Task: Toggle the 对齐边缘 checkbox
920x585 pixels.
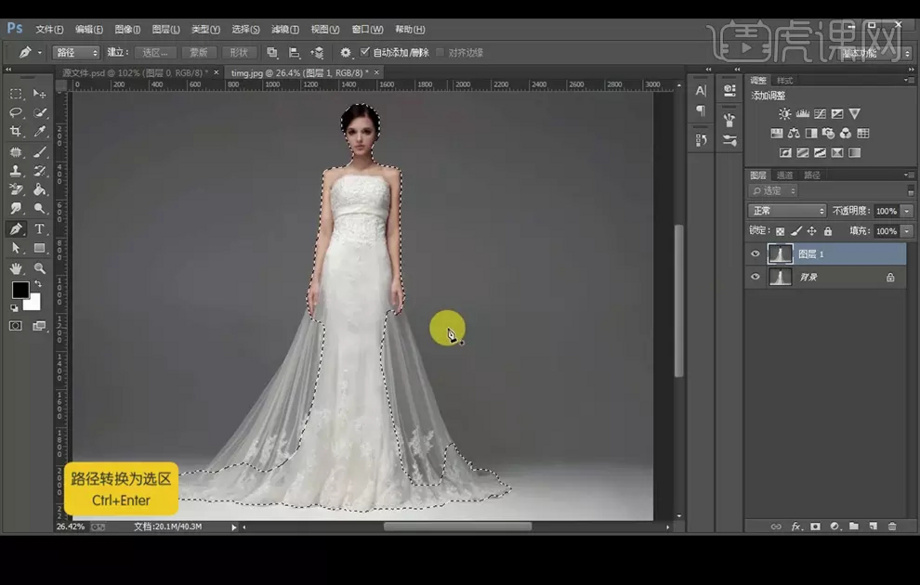Action: (x=440, y=52)
